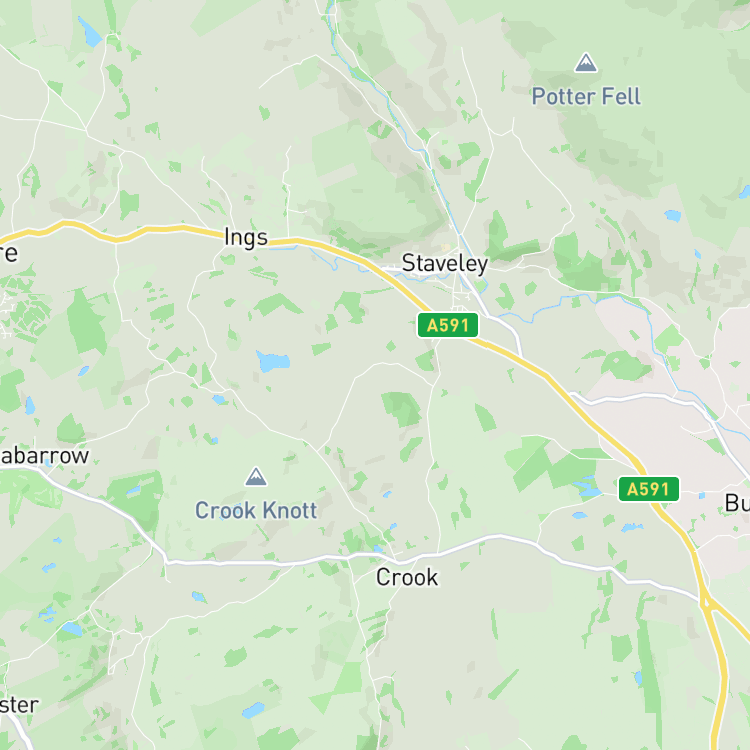Select the Crook village label
The height and width of the screenshot is (750, 750).
(x=407, y=577)
